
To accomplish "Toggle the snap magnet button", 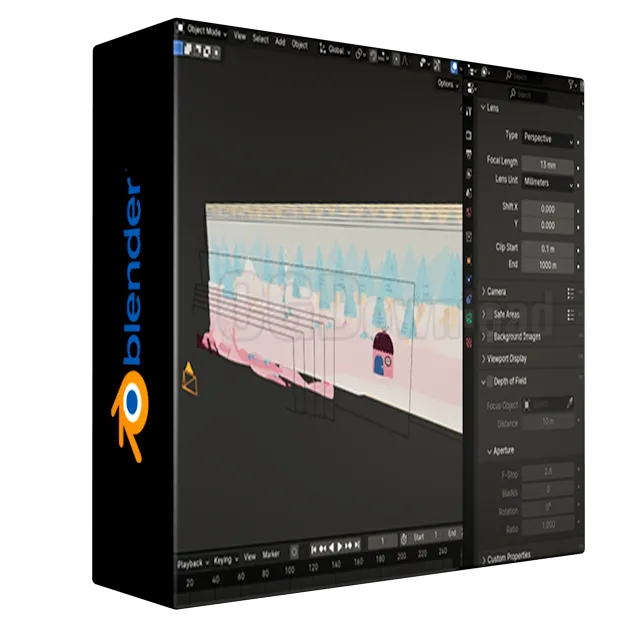I will pos(373,56).
